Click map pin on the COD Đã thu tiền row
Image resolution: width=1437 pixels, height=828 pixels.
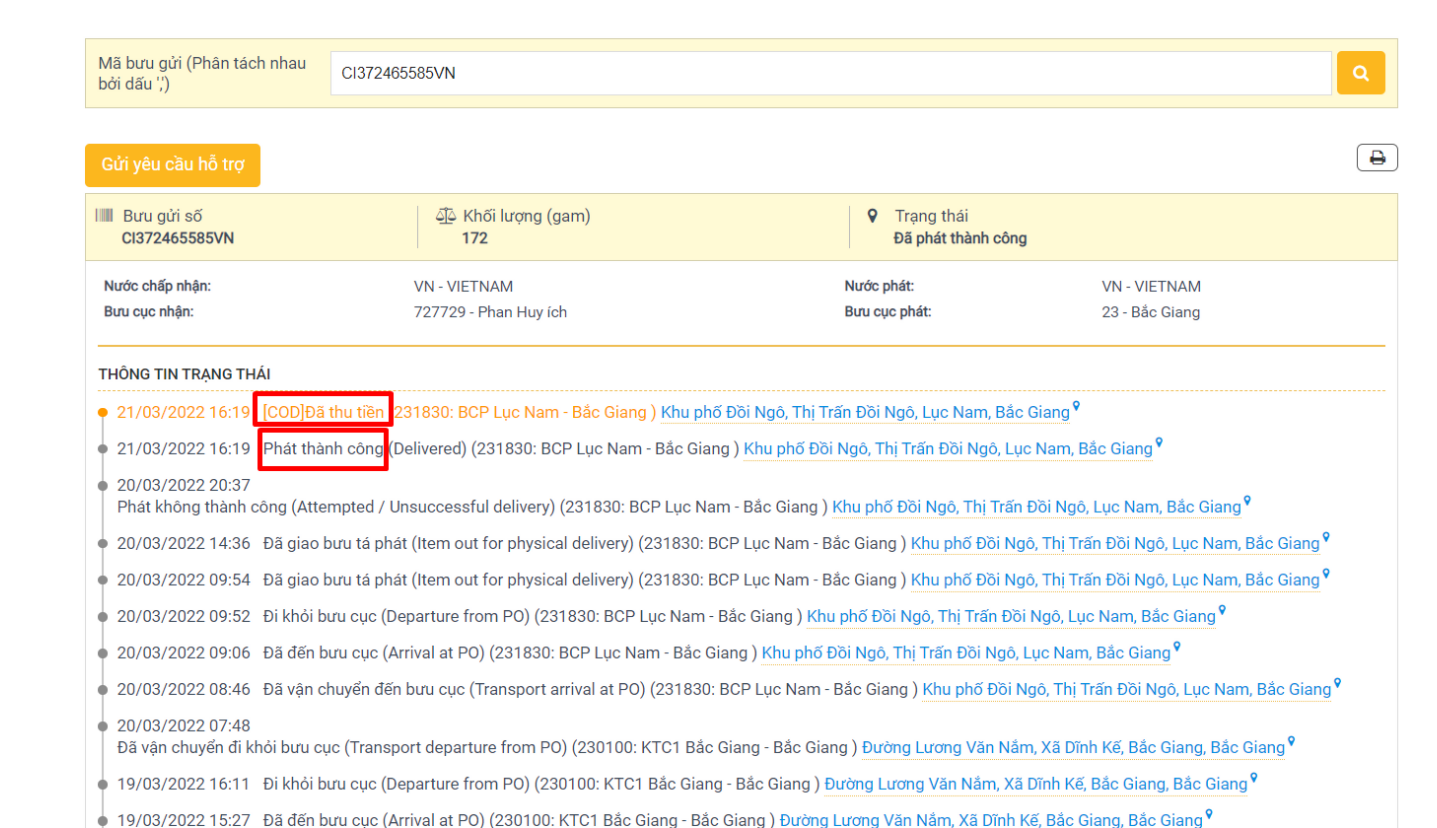coord(1076,407)
